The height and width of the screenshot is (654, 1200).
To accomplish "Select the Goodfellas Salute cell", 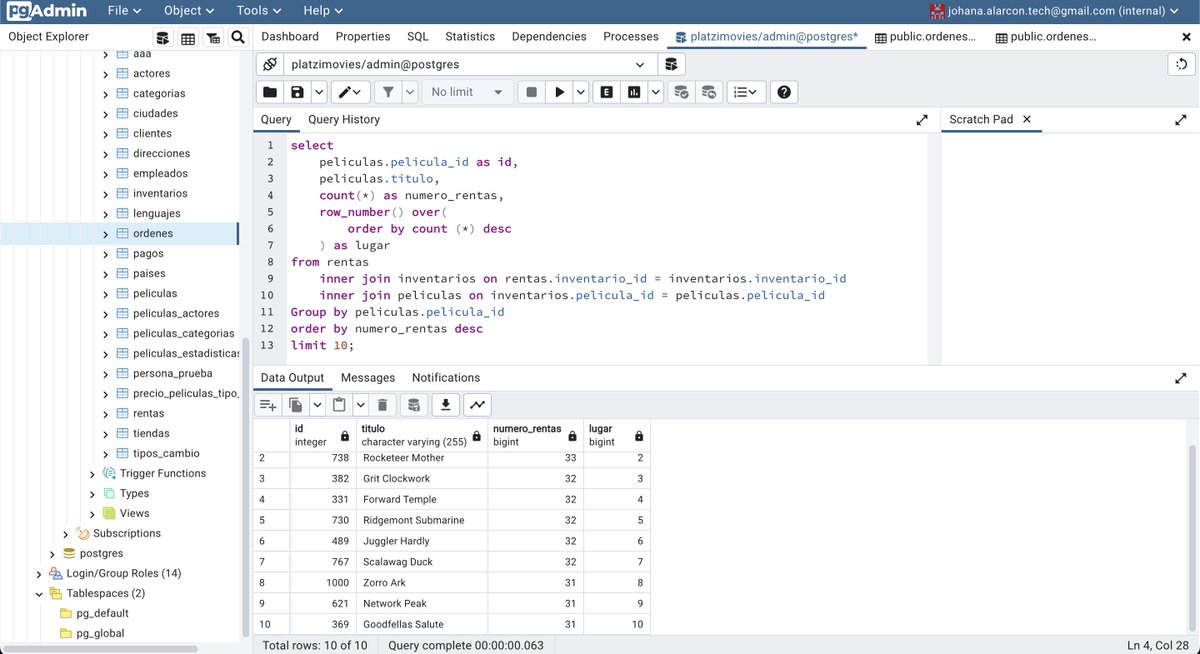I will pos(422,625).
